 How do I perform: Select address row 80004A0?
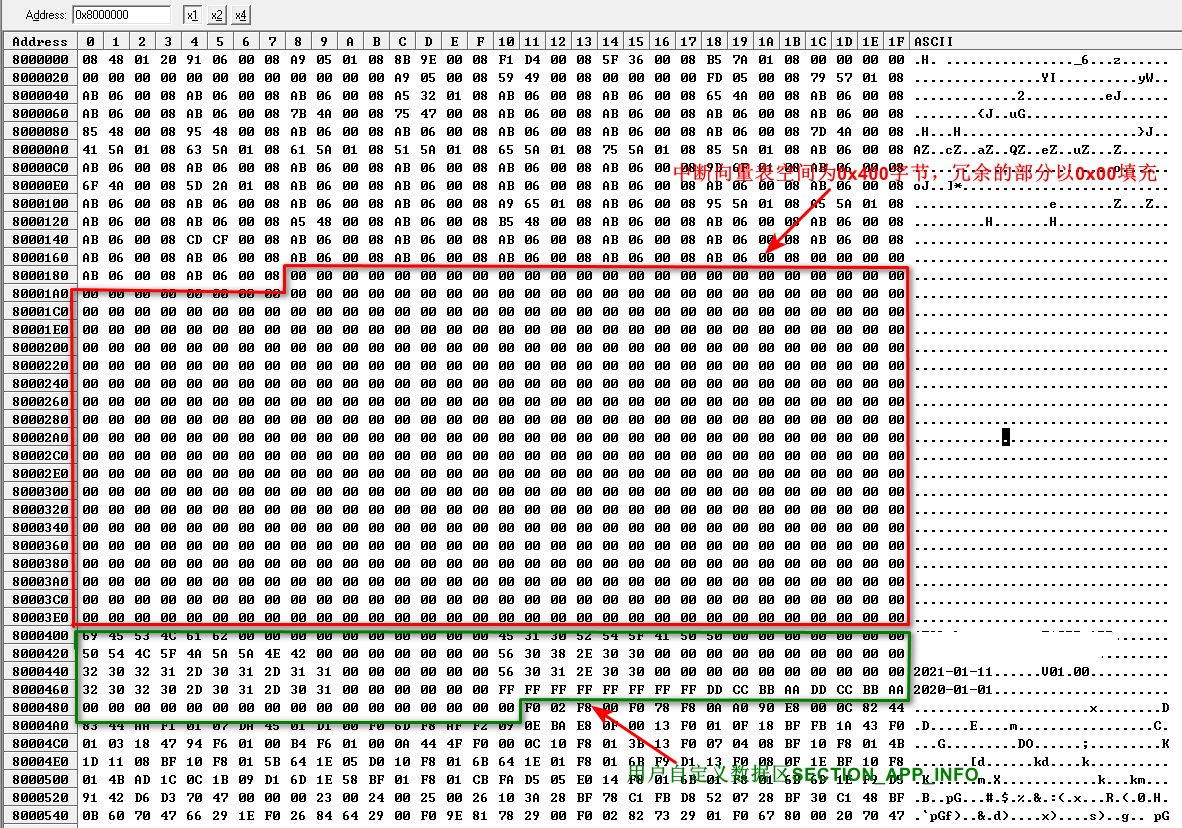point(40,726)
